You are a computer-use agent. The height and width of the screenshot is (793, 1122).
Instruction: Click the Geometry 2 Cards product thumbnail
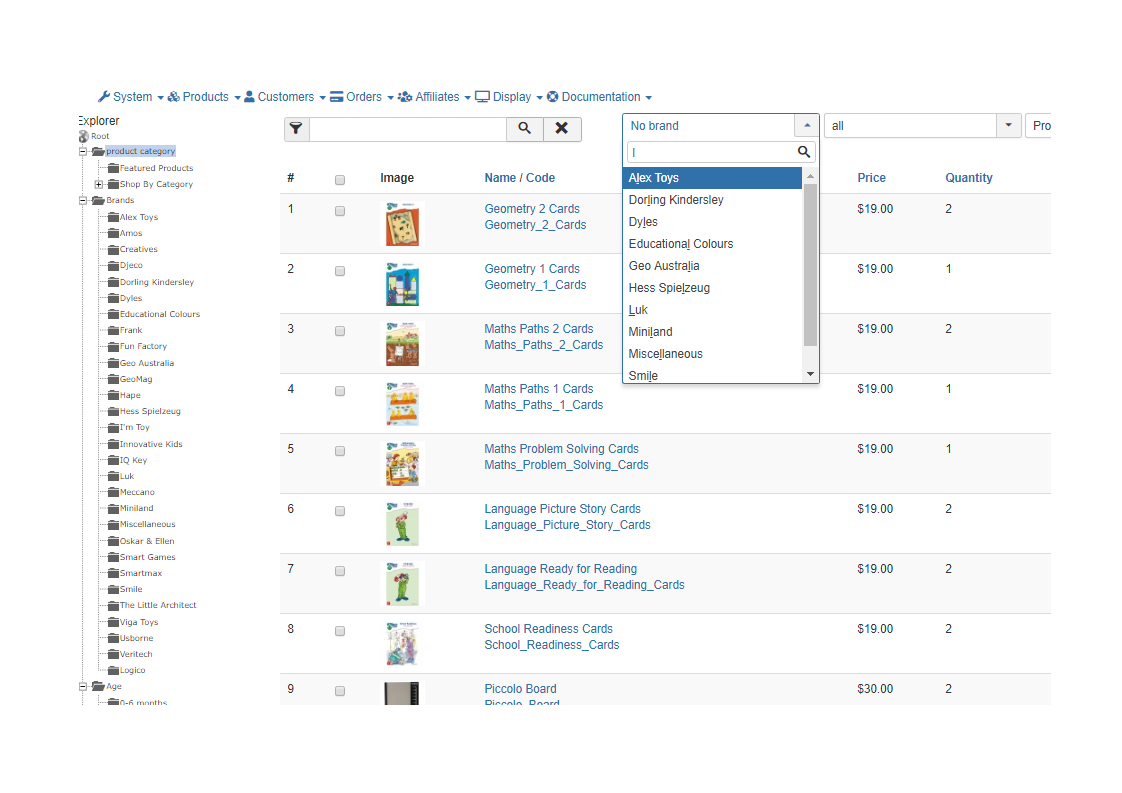click(x=402, y=224)
